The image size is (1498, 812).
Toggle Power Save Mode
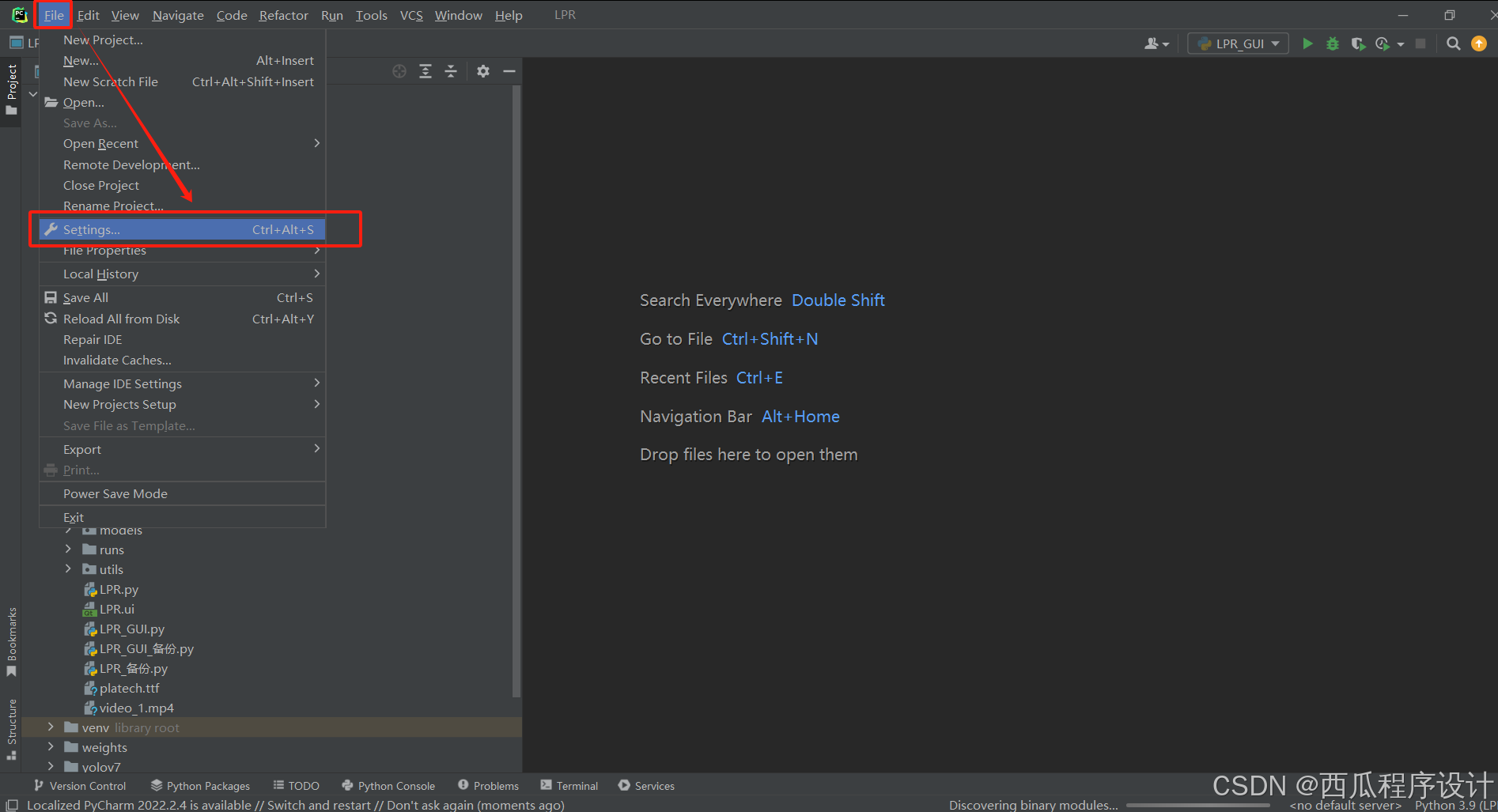[183, 493]
